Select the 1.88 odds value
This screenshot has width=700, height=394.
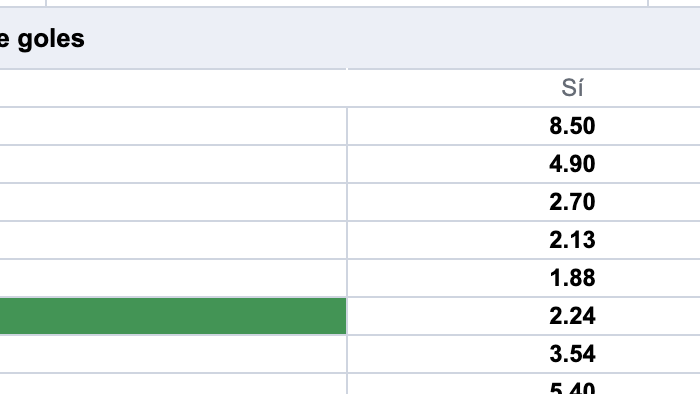tap(572, 278)
